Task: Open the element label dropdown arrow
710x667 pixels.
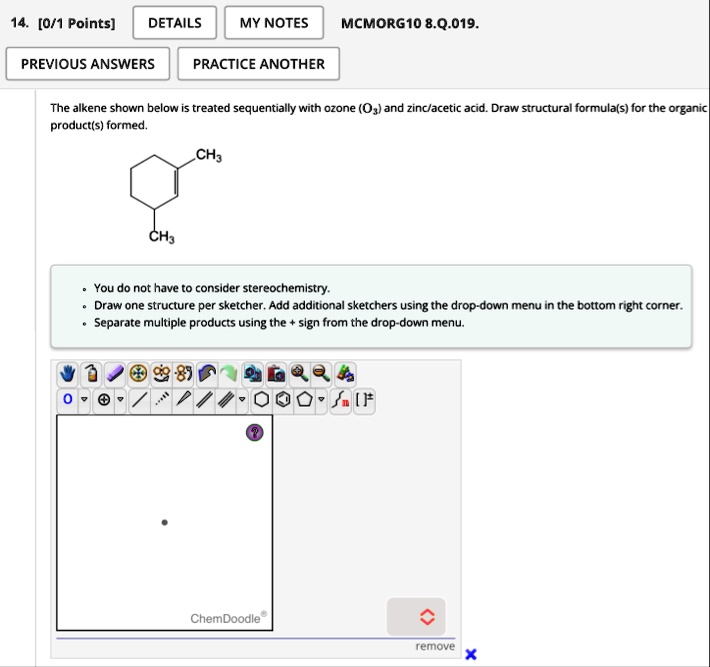Action: pyautogui.click(x=84, y=399)
